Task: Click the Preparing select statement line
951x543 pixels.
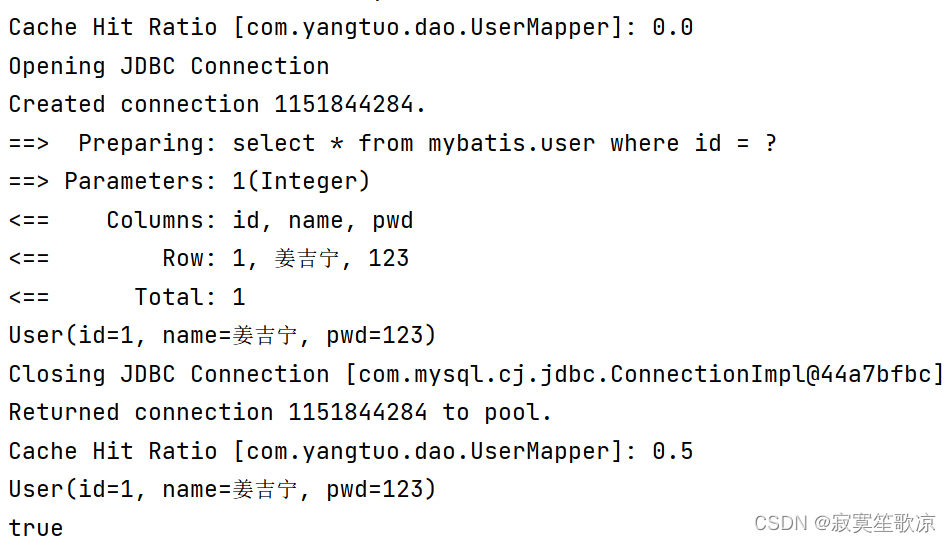Action: pos(392,144)
